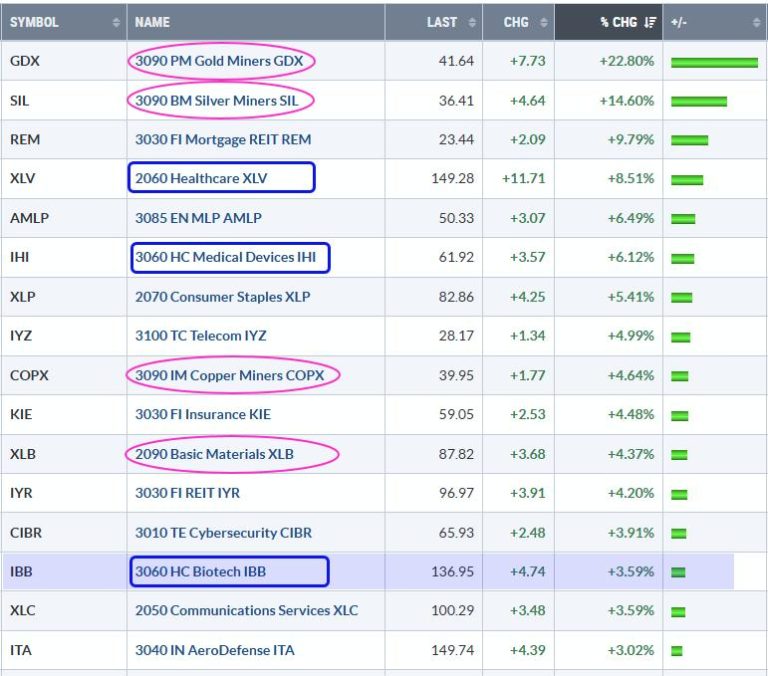Open 3100 TC Telecom IYZ link
Viewport: 768px width, 676px height.
click(x=200, y=336)
